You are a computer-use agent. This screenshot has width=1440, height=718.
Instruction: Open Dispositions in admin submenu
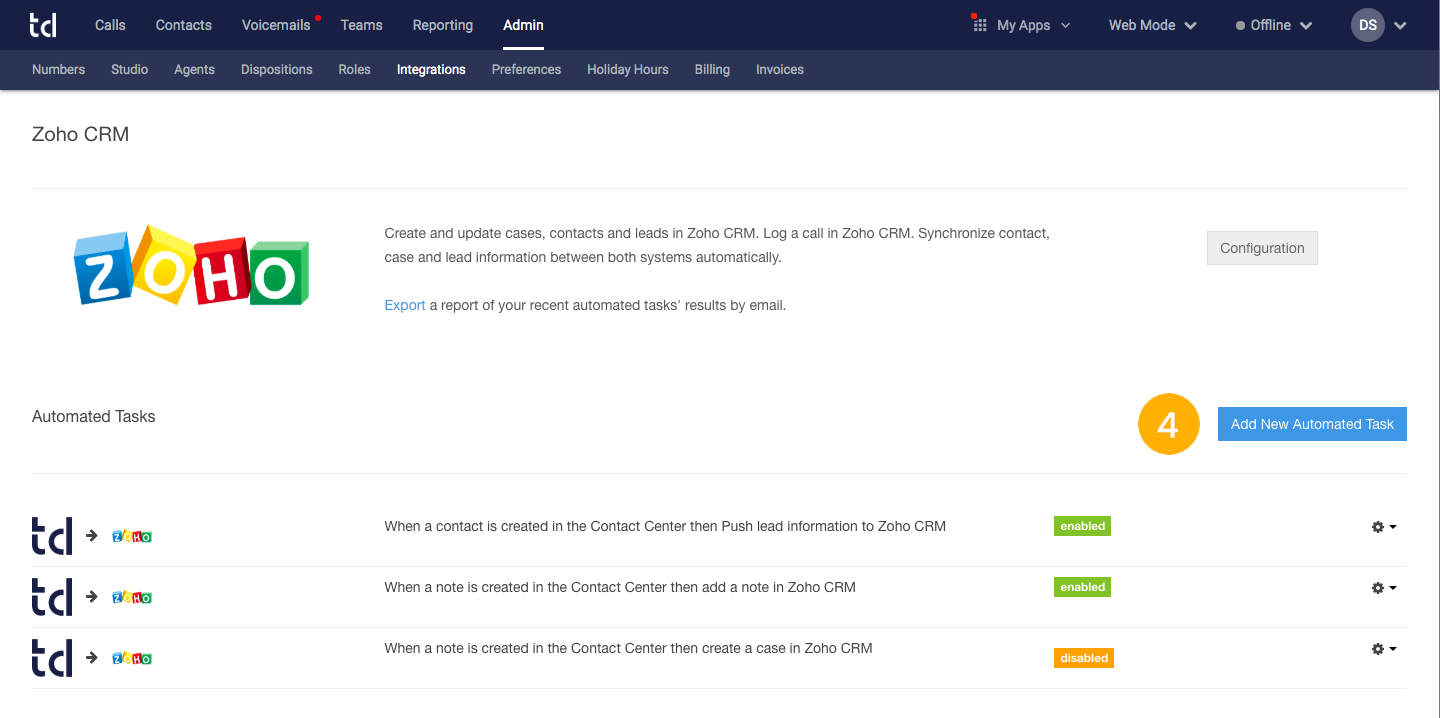click(x=277, y=70)
